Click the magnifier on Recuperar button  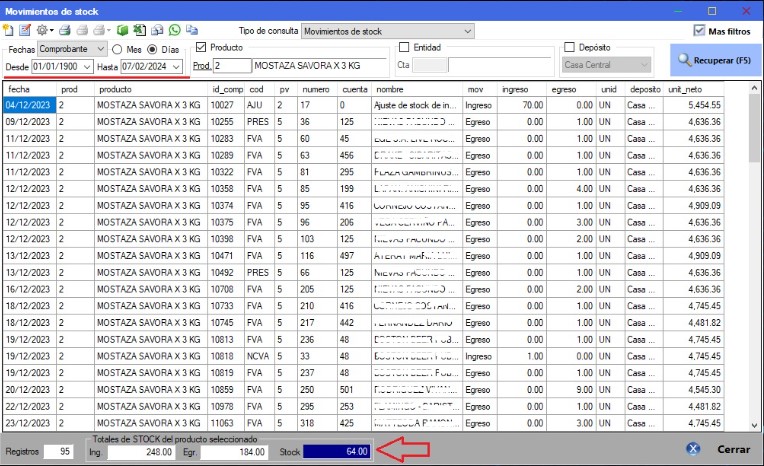tap(685, 60)
